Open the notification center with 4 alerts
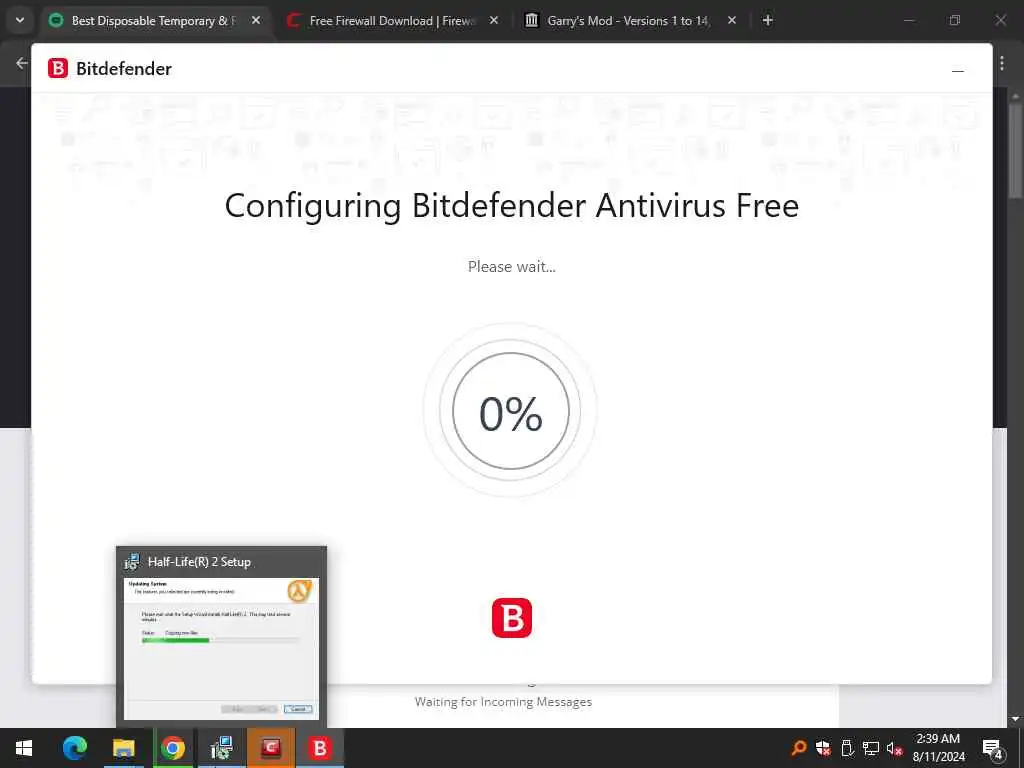Image resolution: width=1024 pixels, height=768 pixels. tap(993, 748)
